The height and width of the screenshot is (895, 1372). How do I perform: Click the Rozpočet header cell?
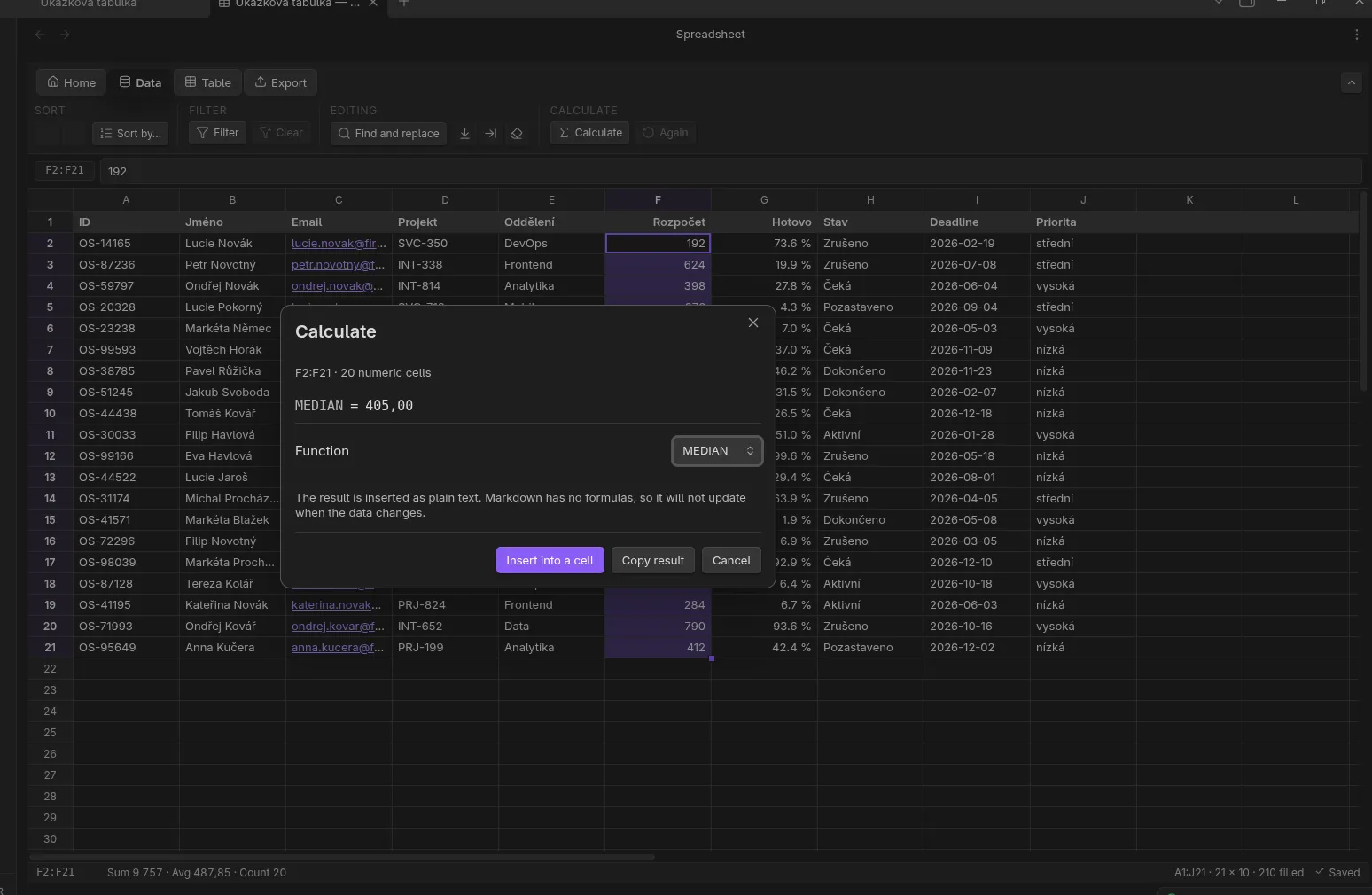click(658, 222)
